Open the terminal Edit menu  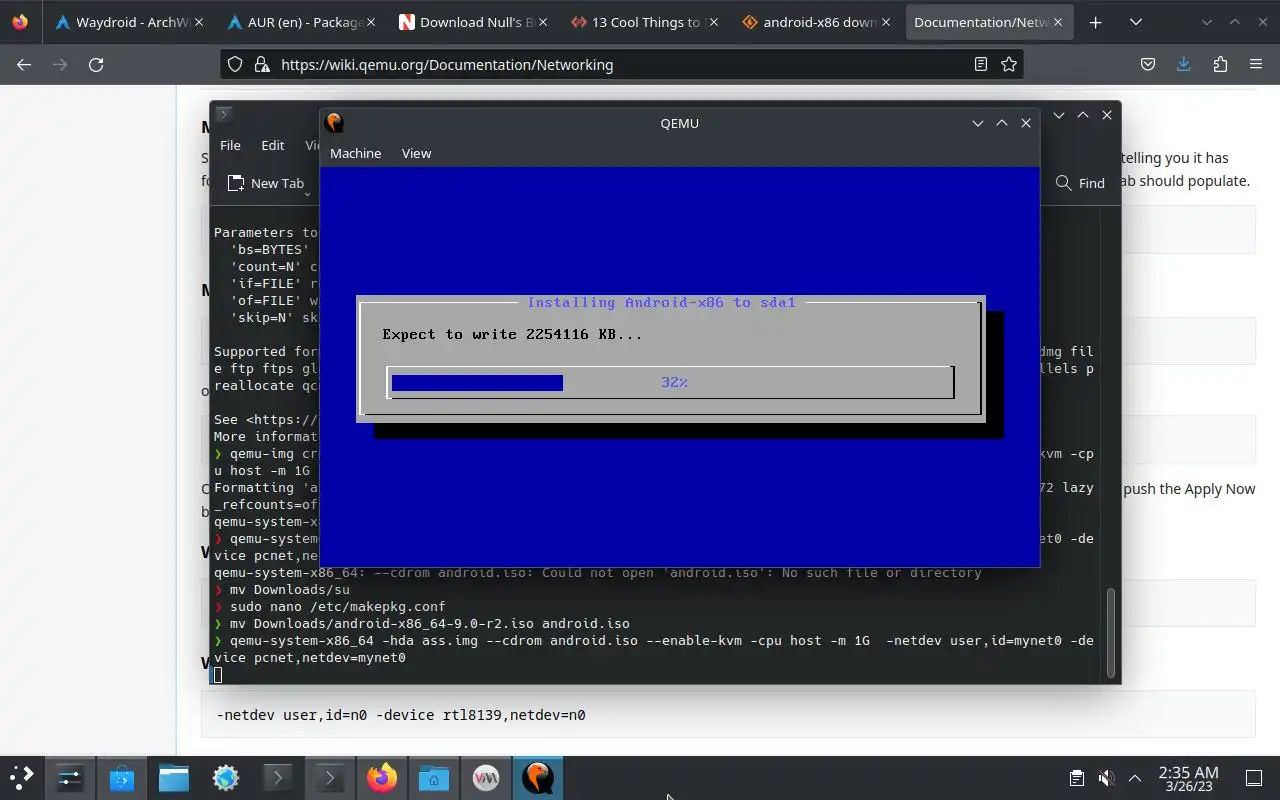(x=273, y=145)
